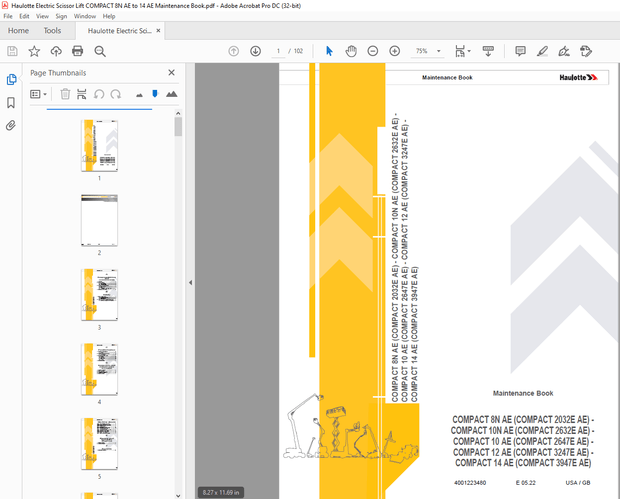Click the USA / GB text

(x=578, y=482)
